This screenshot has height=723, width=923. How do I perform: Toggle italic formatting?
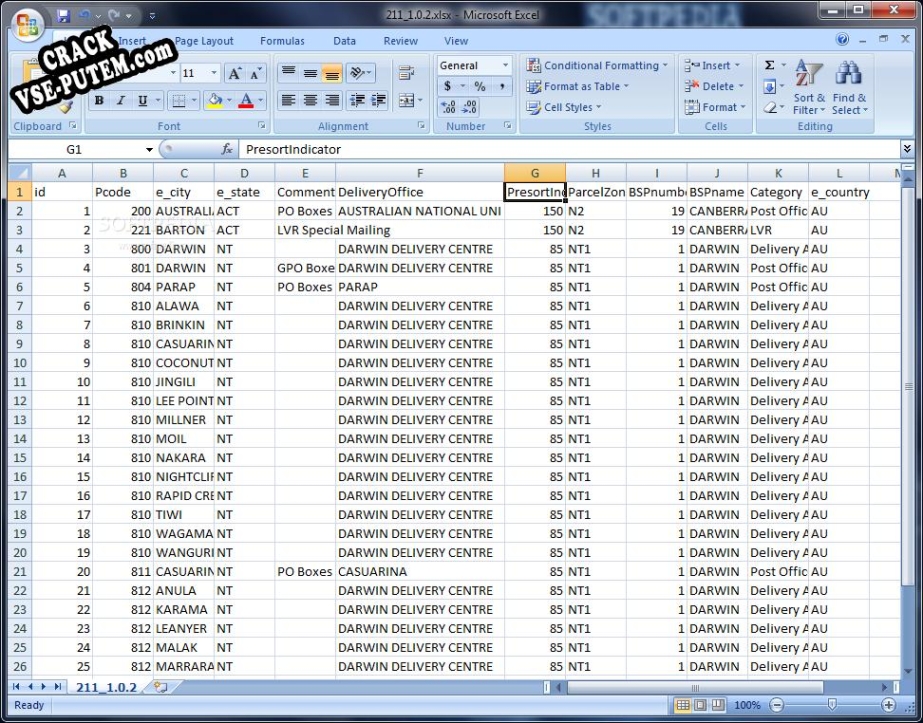click(x=121, y=100)
